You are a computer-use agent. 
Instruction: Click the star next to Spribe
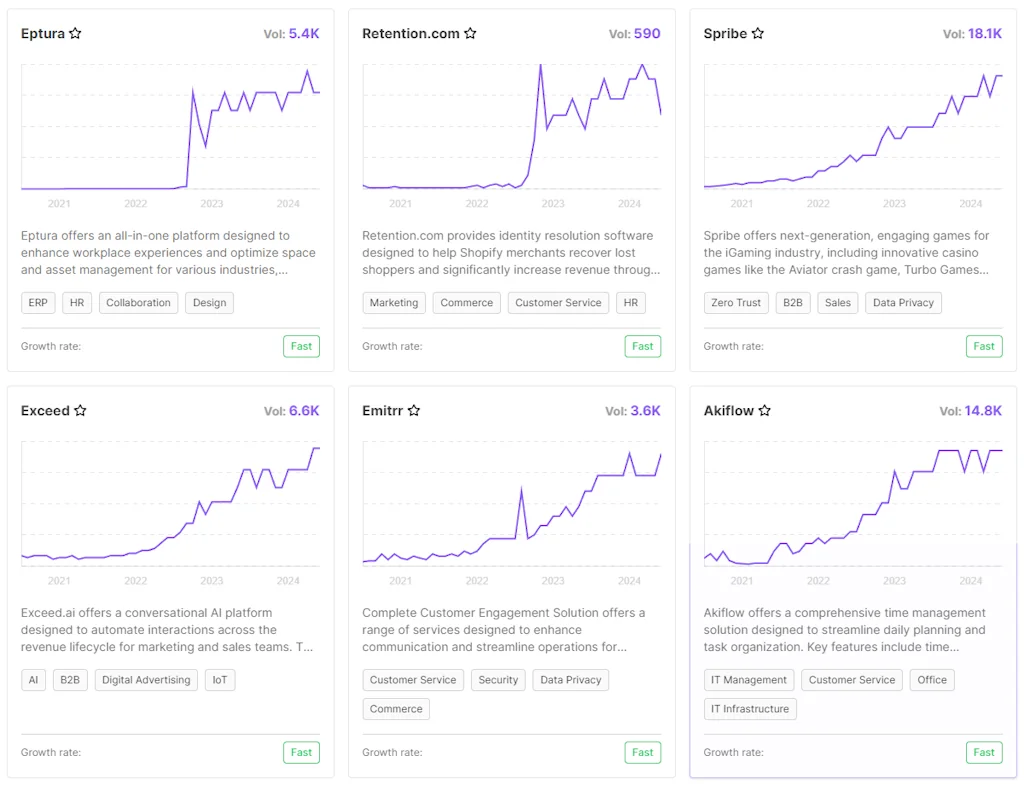point(757,32)
